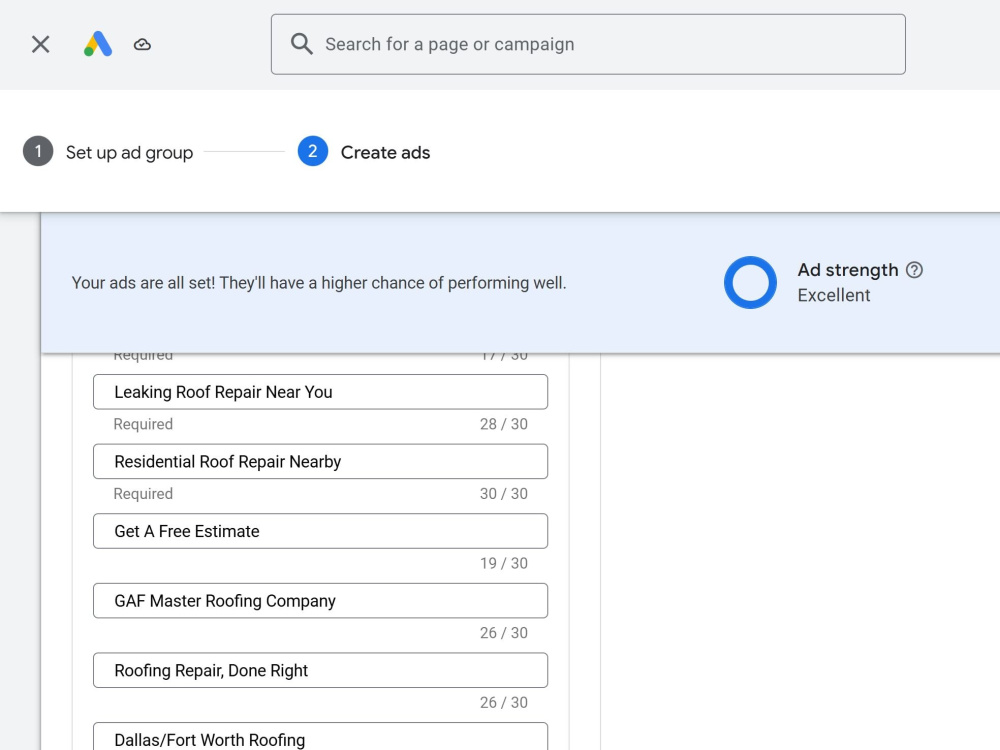
Task: Click the step 1 number badge
Action: tap(38, 151)
